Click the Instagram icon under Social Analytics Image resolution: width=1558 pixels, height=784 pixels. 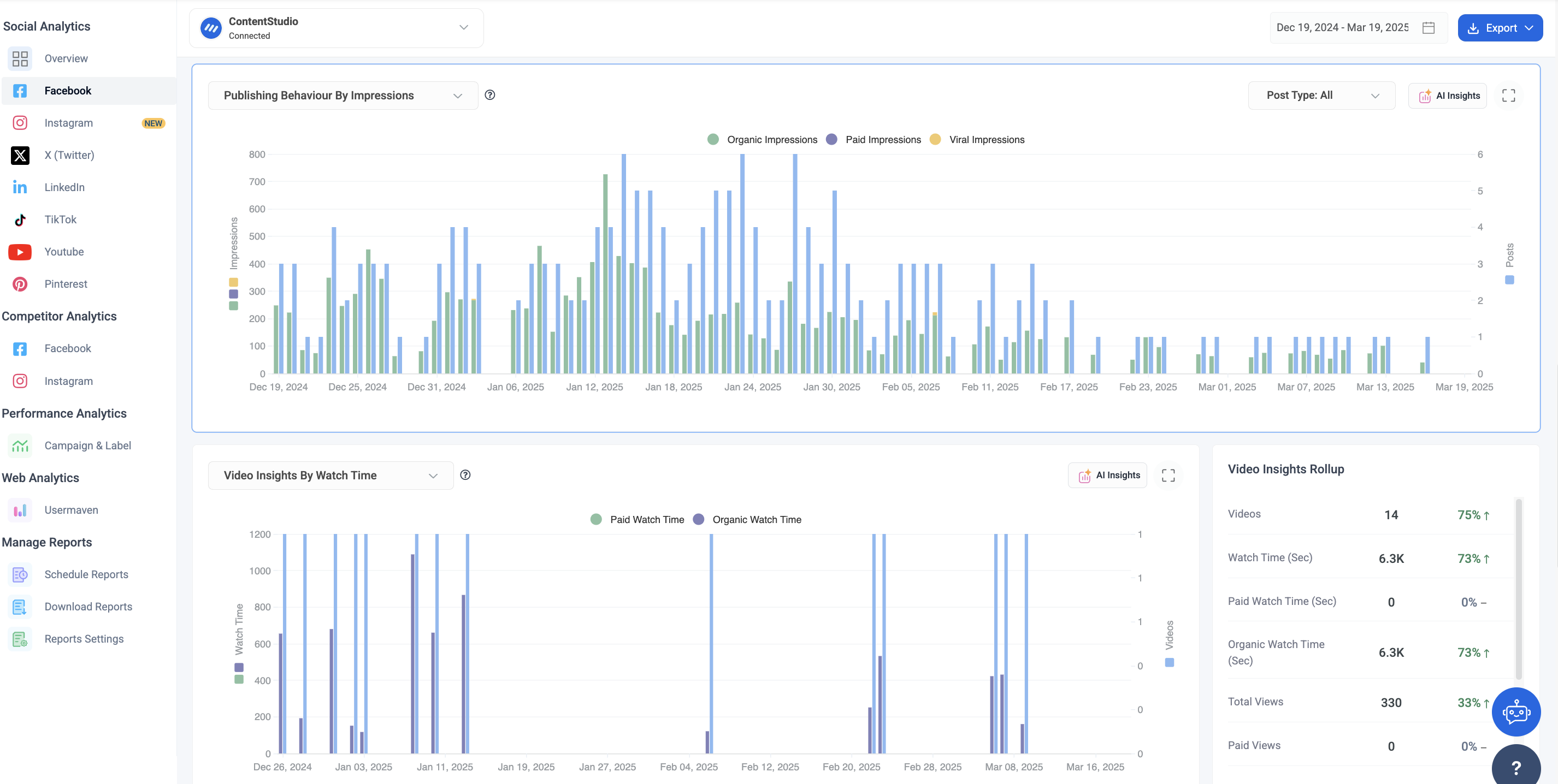click(20, 123)
